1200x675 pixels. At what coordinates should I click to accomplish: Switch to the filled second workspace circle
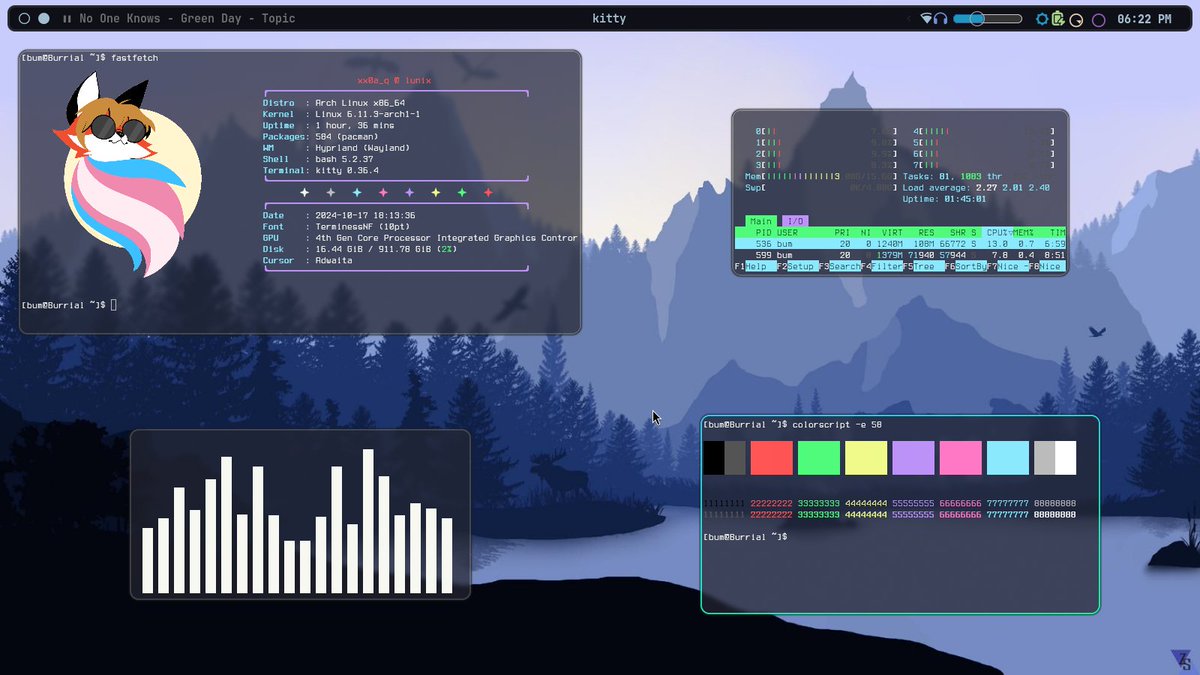click(x=43, y=19)
